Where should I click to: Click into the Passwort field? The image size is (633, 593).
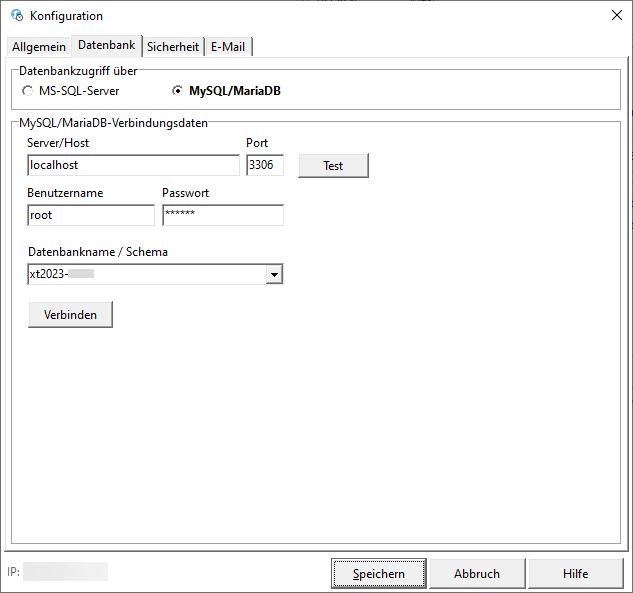[223, 215]
